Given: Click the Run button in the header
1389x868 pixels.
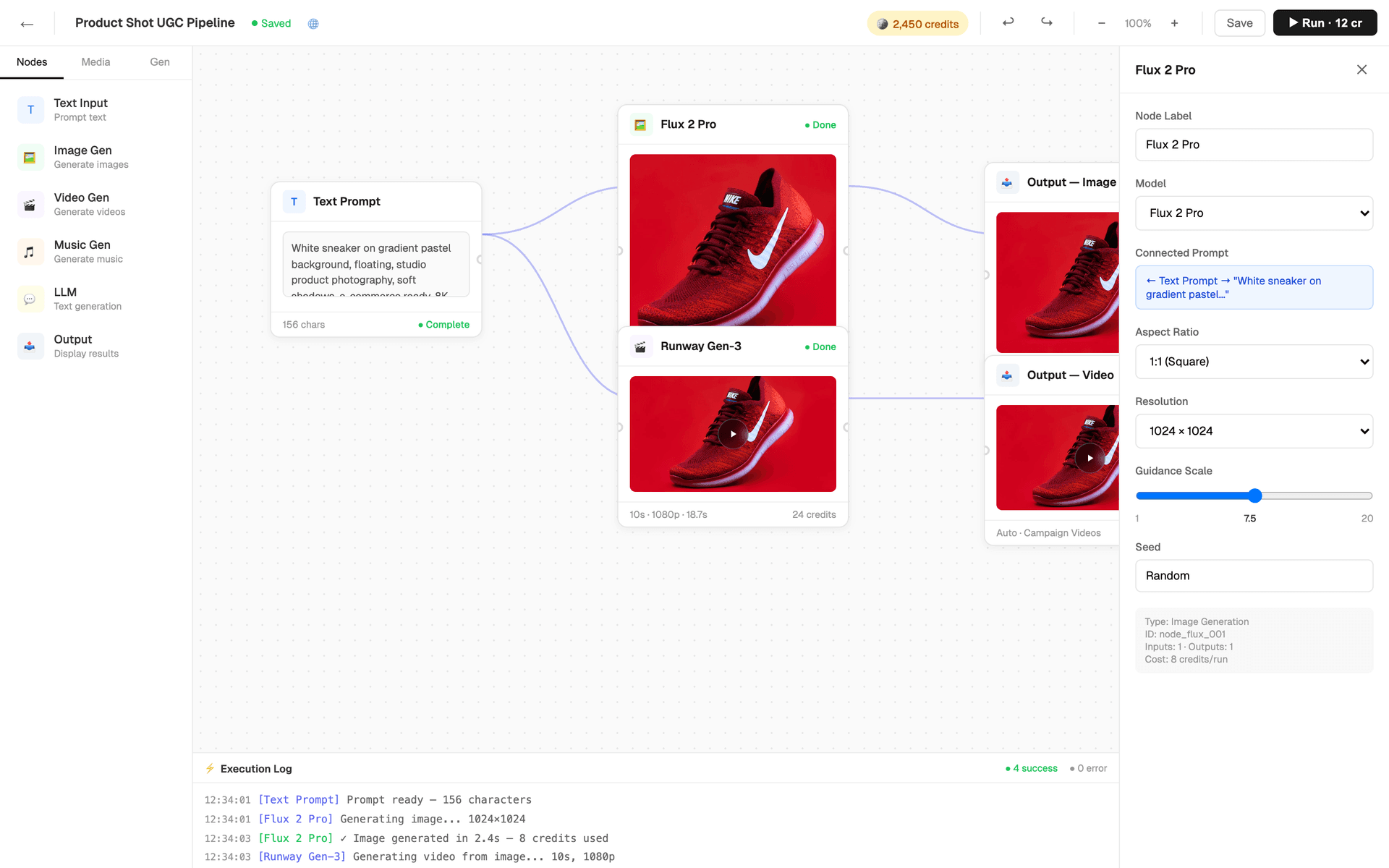Looking at the screenshot, I should coord(1325,22).
